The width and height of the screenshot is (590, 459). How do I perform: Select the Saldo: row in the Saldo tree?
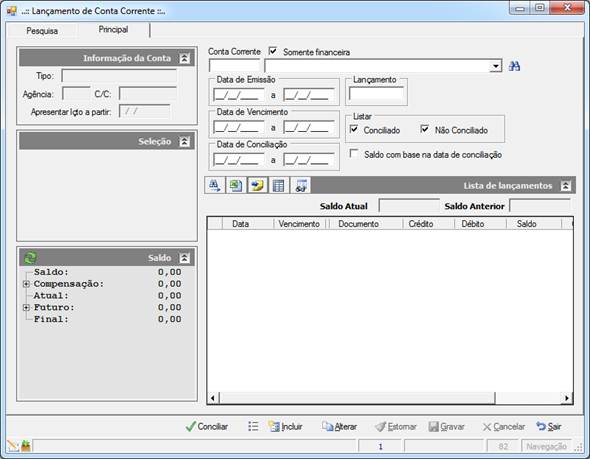pyautogui.click(x=107, y=272)
